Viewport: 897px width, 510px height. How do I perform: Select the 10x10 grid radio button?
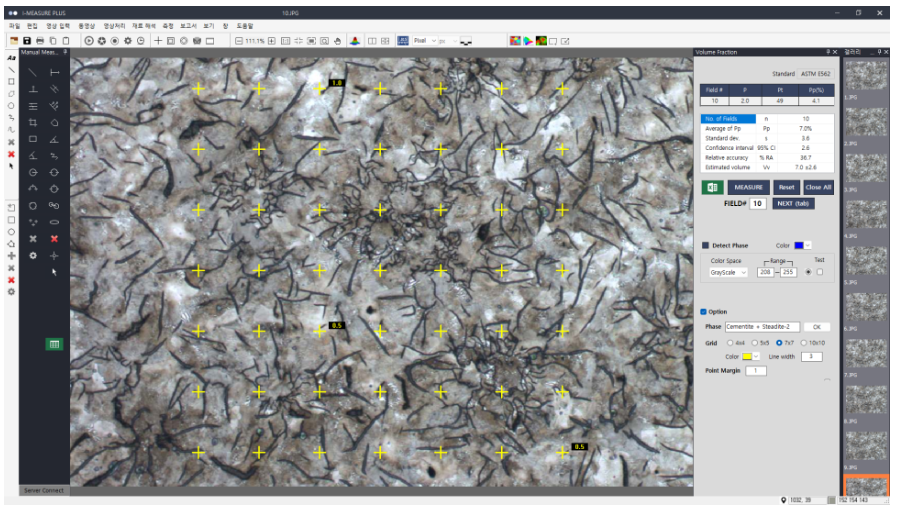click(x=803, y=343)
